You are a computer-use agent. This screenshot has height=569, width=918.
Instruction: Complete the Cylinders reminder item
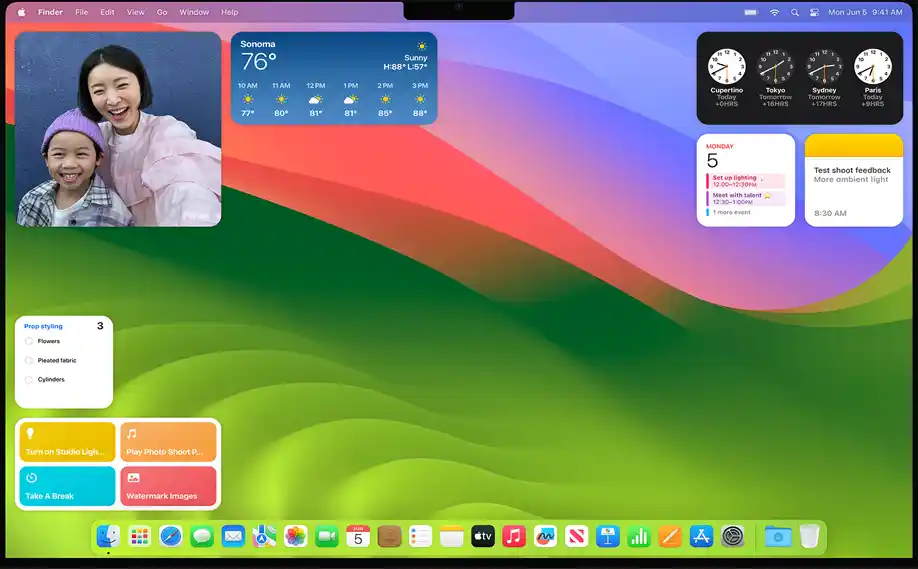click(x=29, y=379)
